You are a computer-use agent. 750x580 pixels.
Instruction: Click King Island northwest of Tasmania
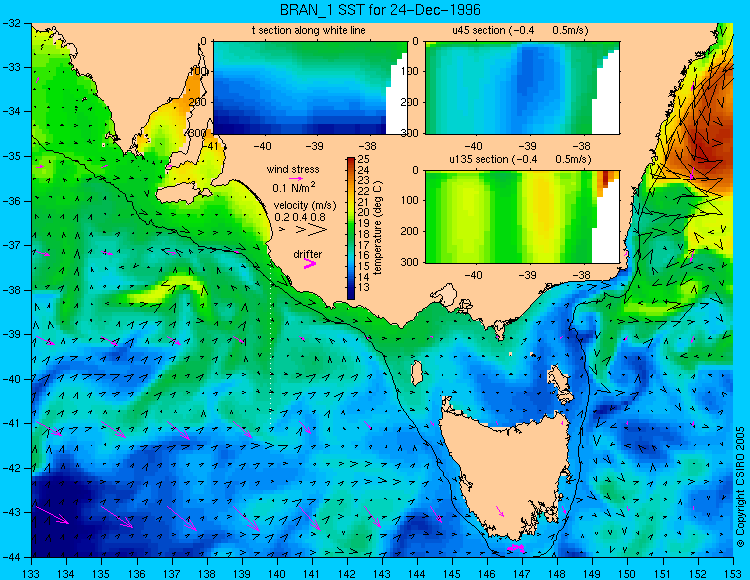point(417,373)
